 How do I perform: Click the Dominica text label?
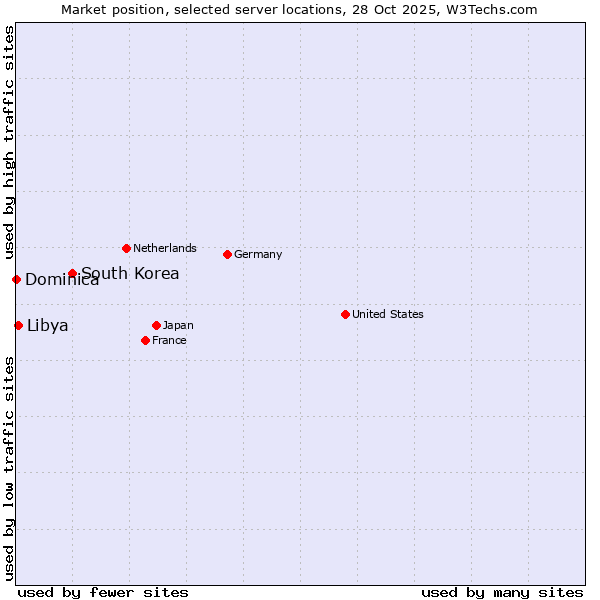(x=62, y=280)
